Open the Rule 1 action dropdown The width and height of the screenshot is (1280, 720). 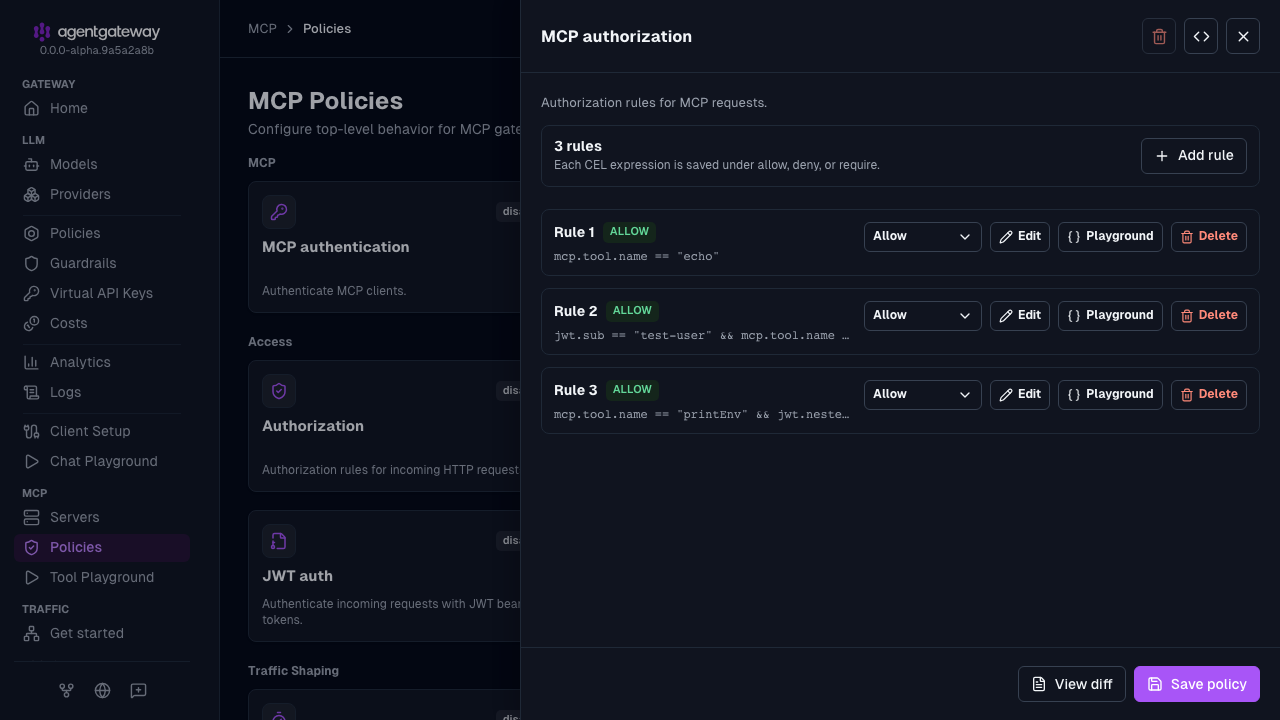(922, 236)
